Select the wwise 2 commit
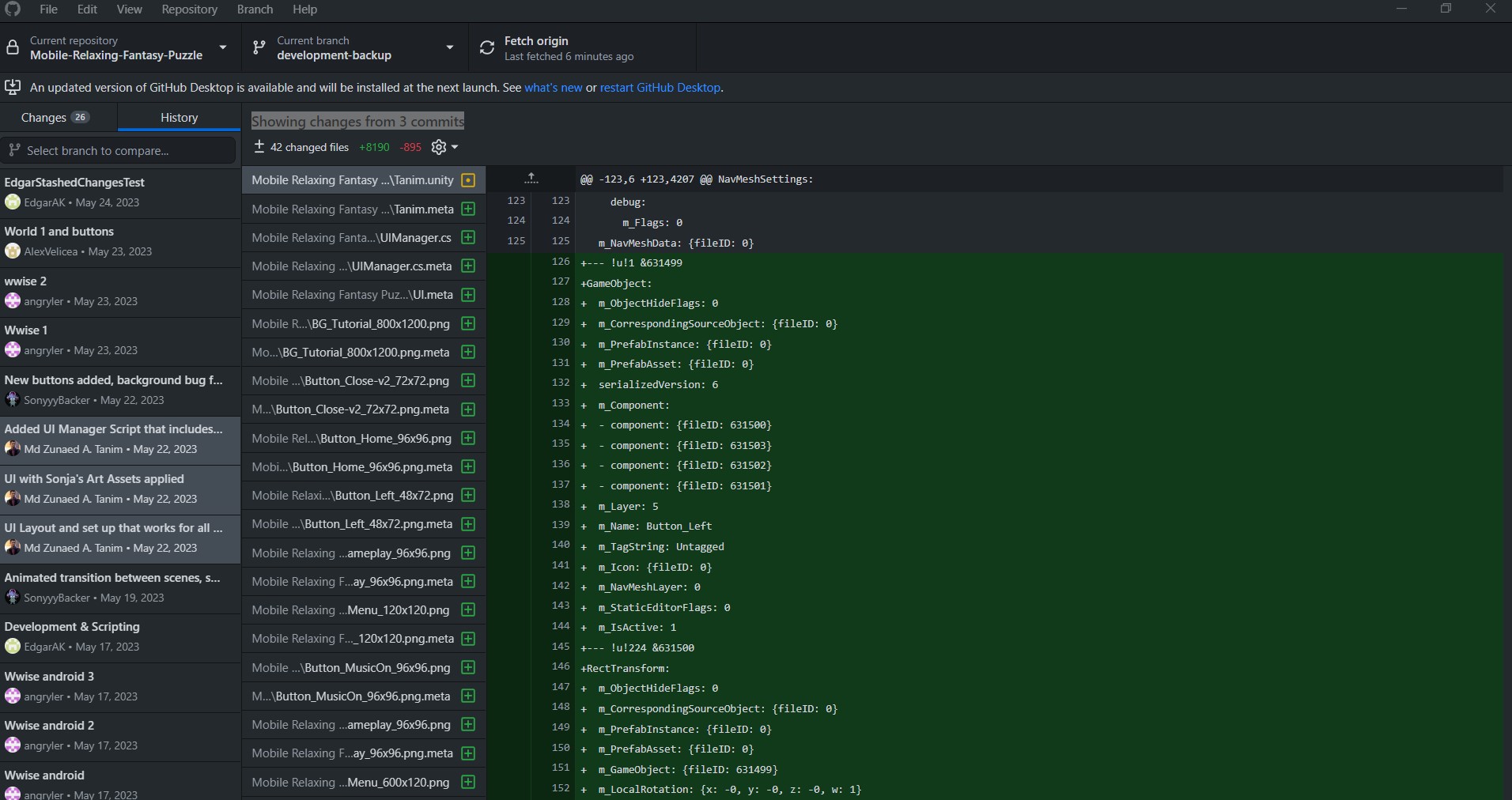This screenshot has width=1512, height=800. (120, 291)
